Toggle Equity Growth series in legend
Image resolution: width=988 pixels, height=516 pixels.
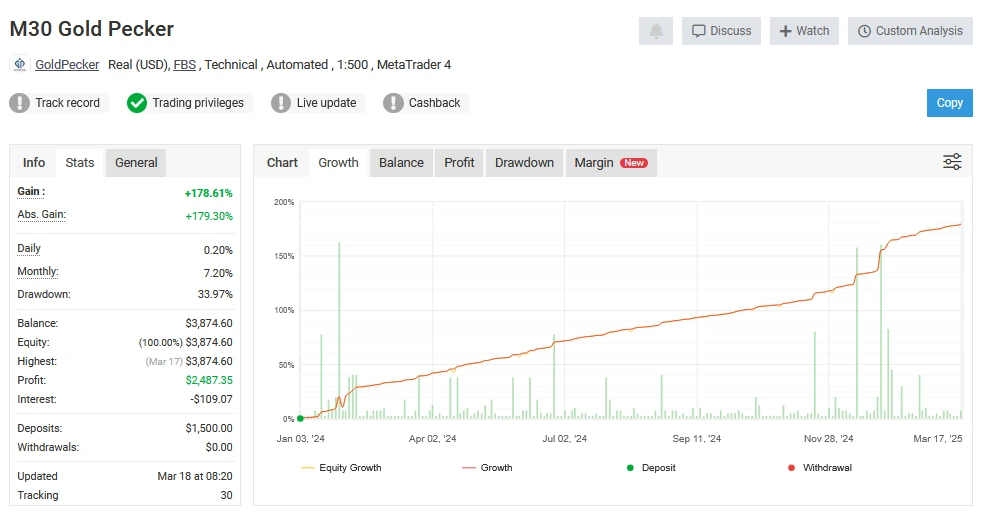tap(341, 467)
